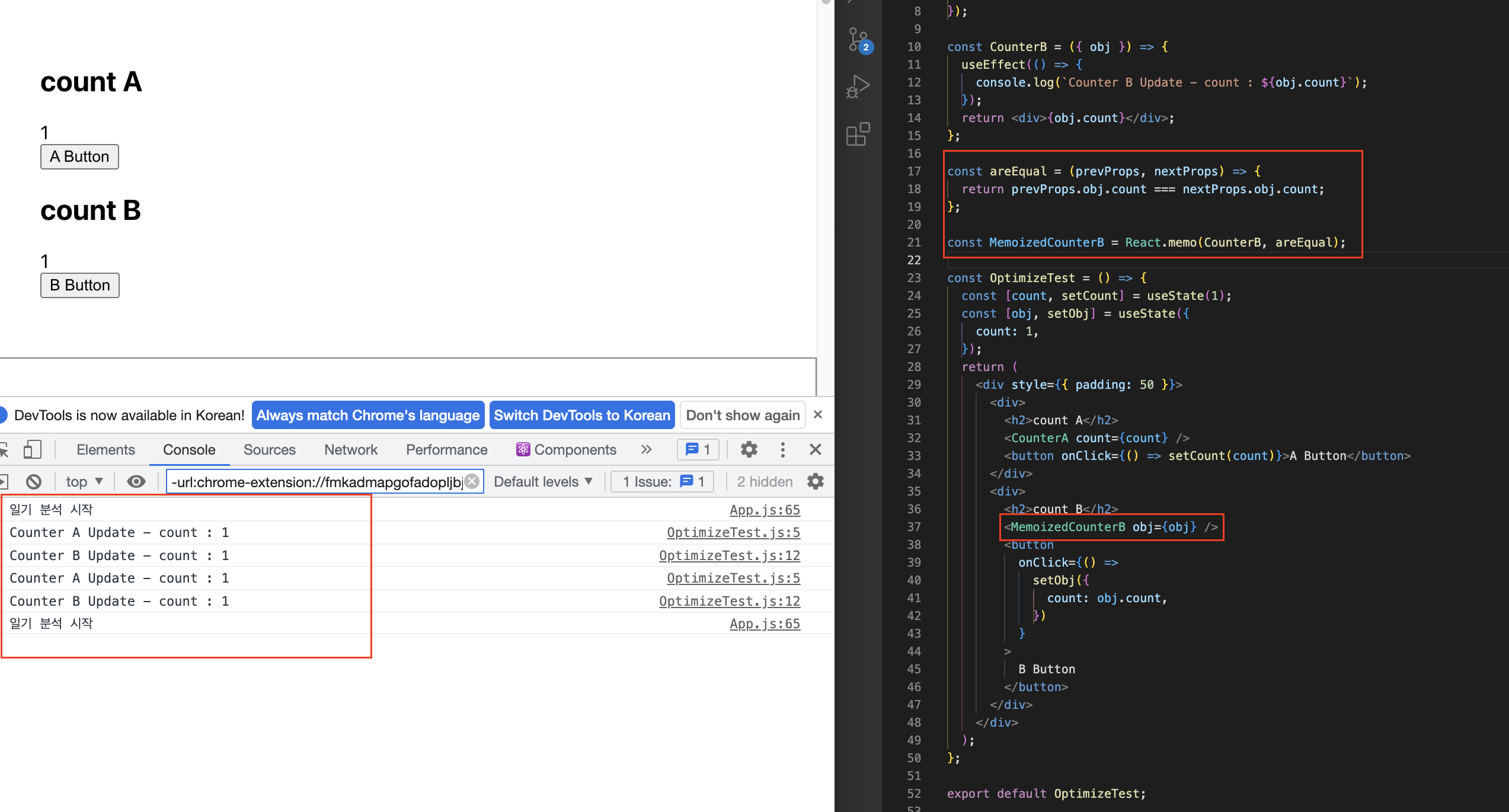Clear the console filter text with X

pos(472,481)
